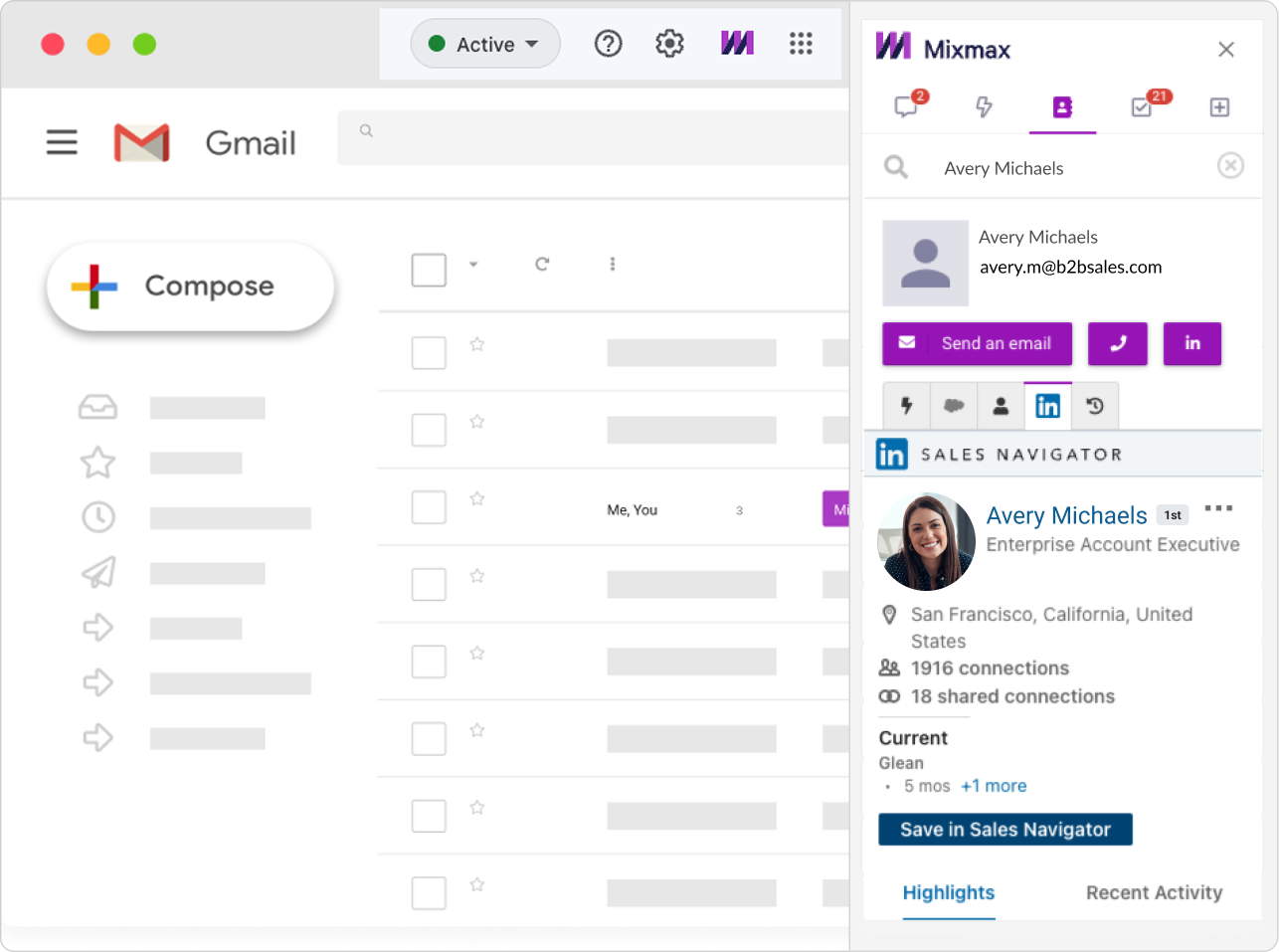Click the Gmail envelope logo
Image resolution: width=1279 pixels, height=952 pixels.
coord(142,143)
